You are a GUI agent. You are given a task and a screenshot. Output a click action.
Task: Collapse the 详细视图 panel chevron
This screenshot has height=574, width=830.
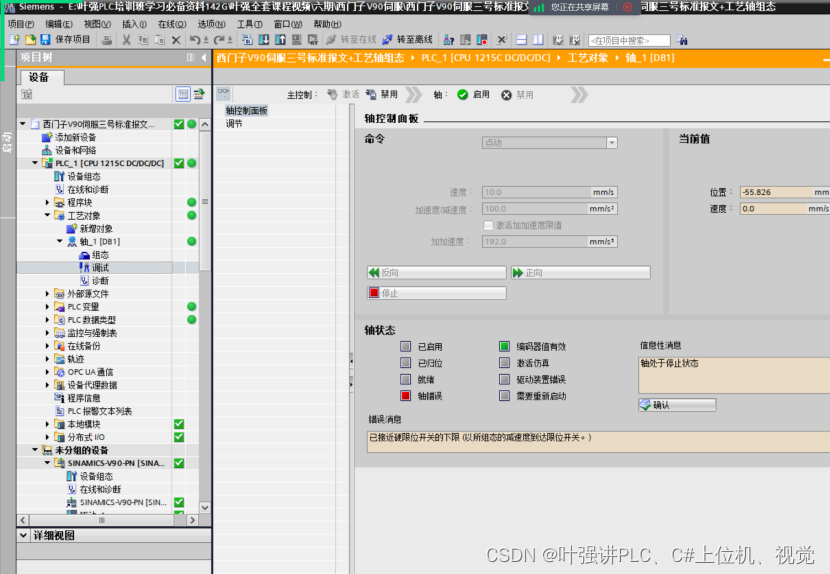(x=23, y=535)
